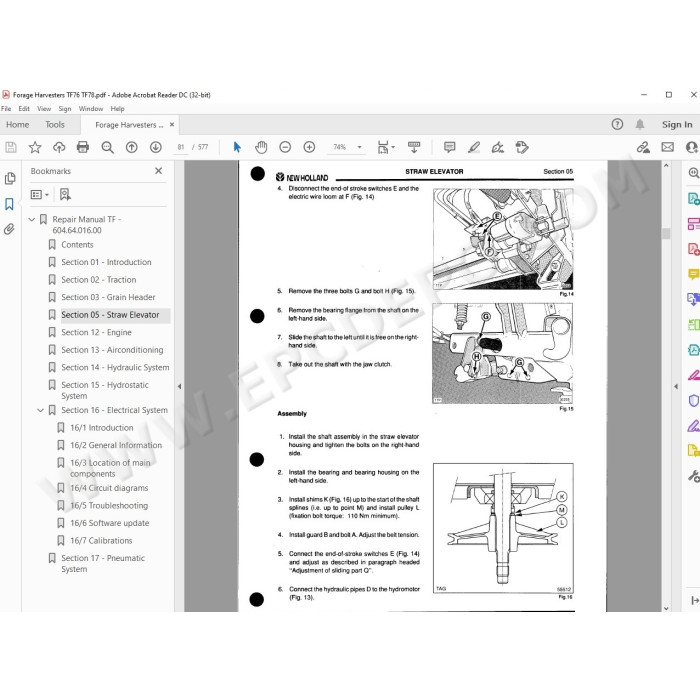Open 16/4 Circuit diagrams bookmark
700x700 pixels.
109,488
